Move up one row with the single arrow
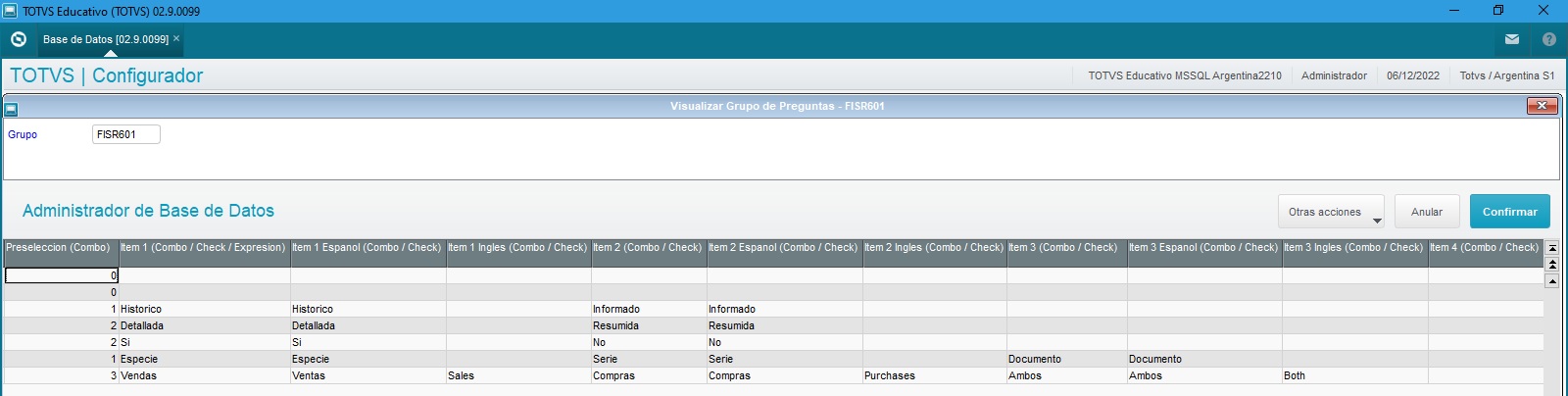The height and width of the screenshot is (396, 1568). pos(1551,281)
